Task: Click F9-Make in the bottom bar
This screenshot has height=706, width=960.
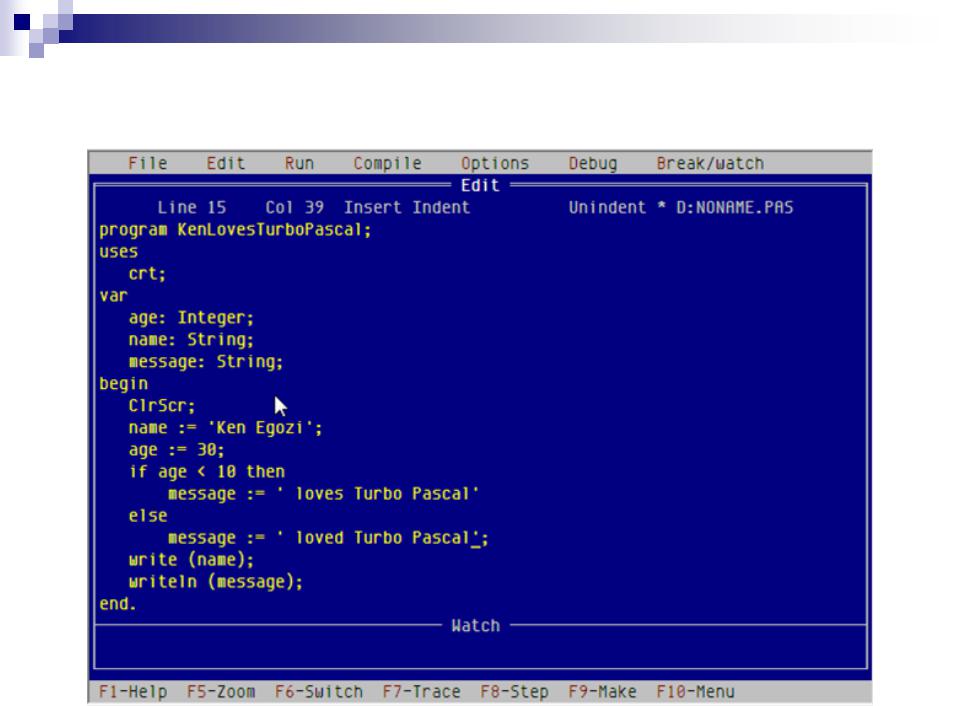Action: 602,692
